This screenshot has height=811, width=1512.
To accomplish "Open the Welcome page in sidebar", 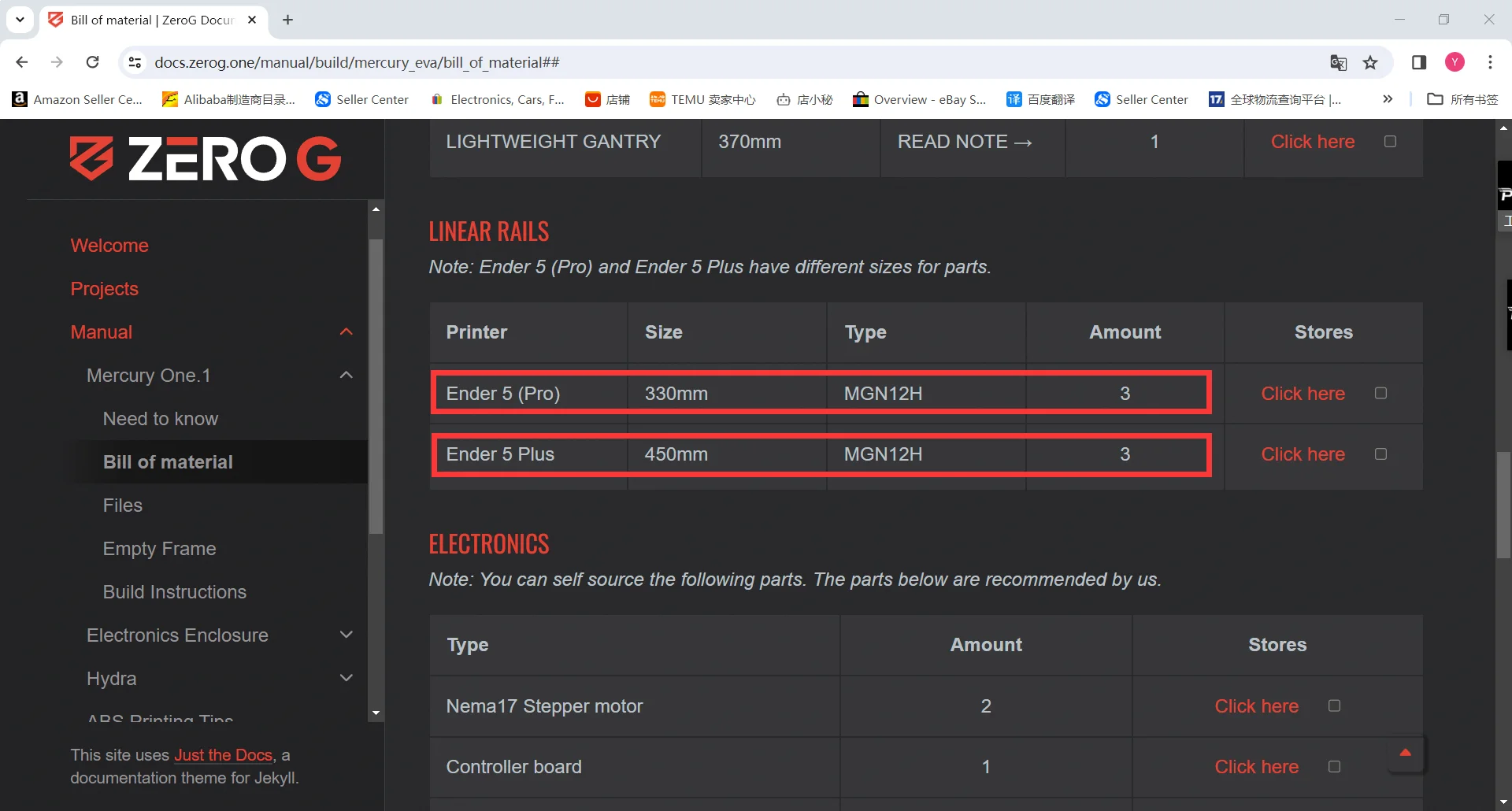I will pyautogui.click(x=109, y=246).
